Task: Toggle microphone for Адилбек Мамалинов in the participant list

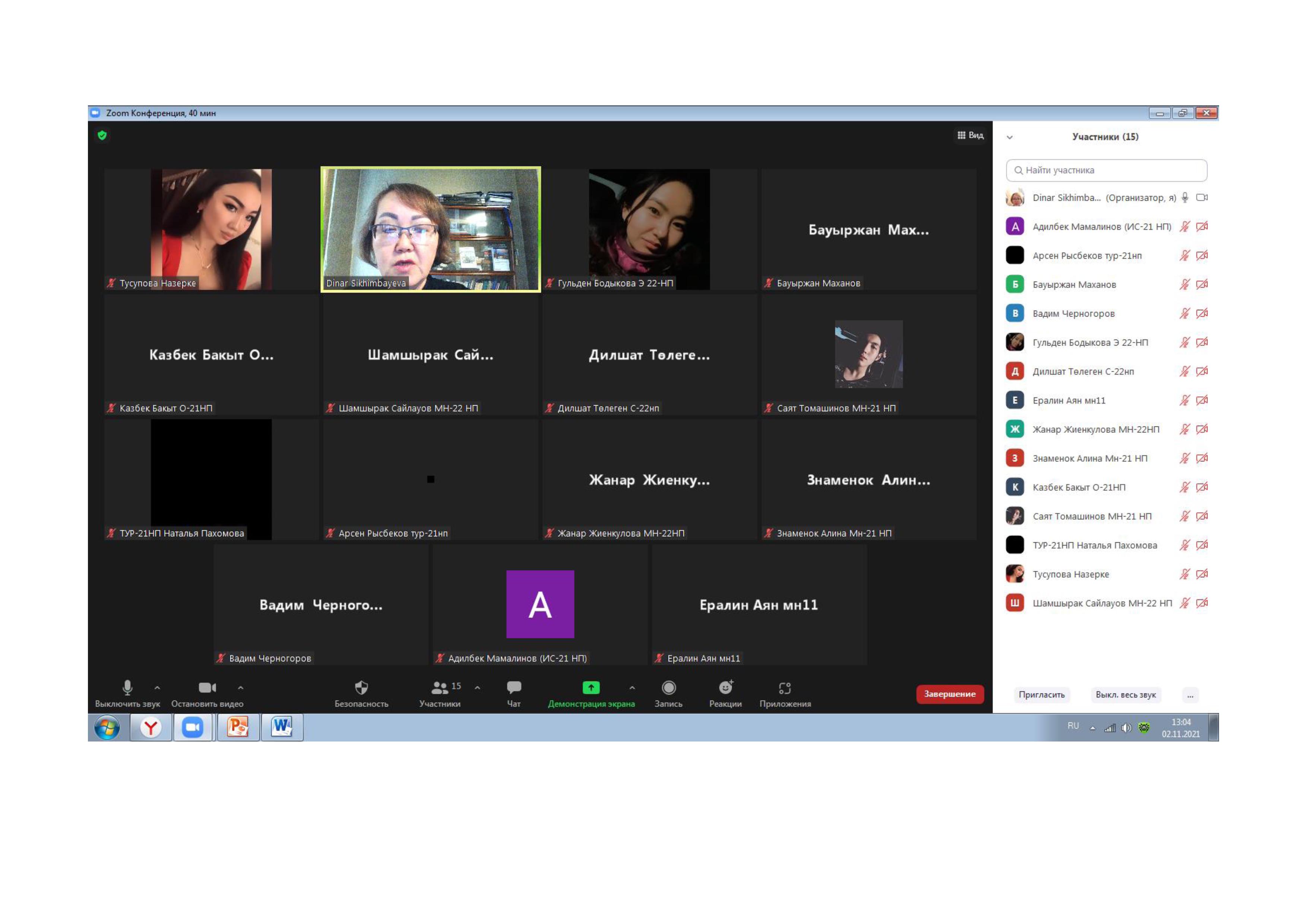Action: coord(1185,226)
